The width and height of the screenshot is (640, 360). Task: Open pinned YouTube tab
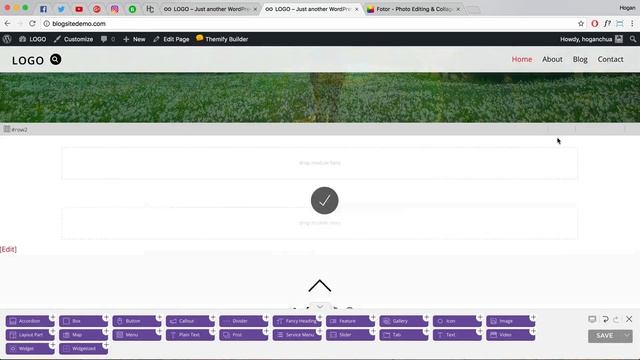79,9
